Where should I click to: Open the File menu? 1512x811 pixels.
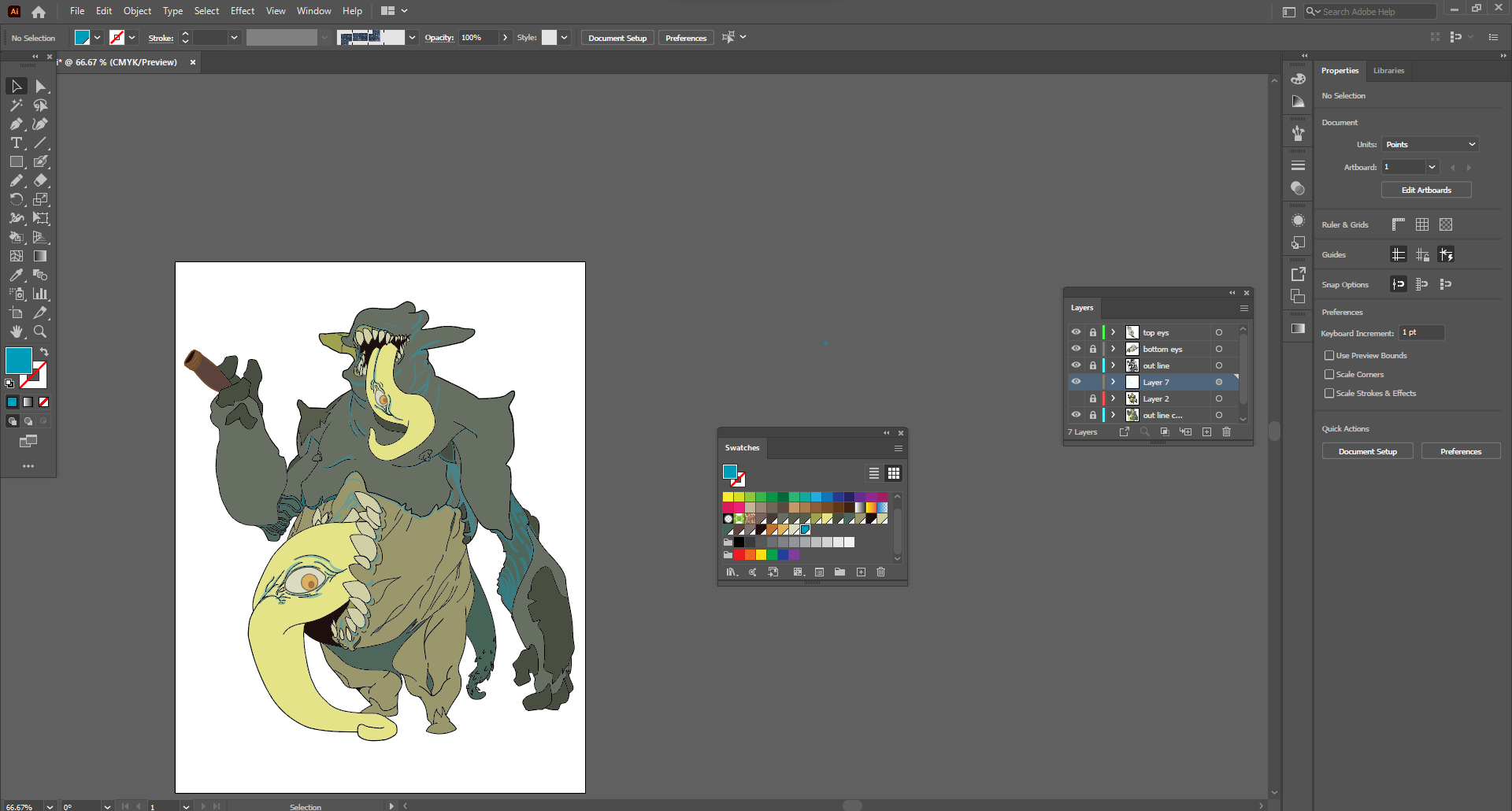pos(77,11)
